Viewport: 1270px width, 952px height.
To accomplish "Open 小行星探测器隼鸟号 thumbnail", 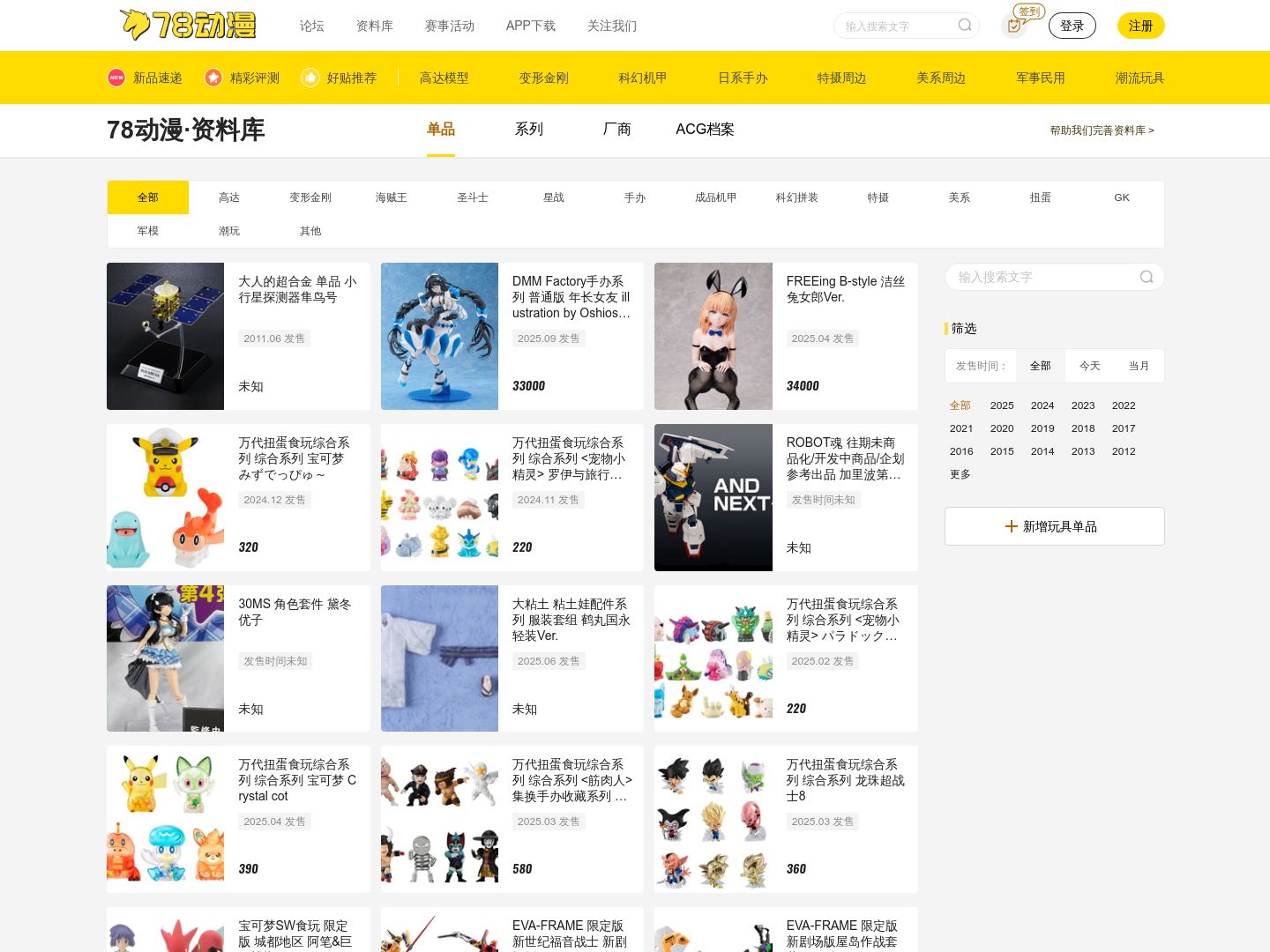I will [x=166, y=336].
